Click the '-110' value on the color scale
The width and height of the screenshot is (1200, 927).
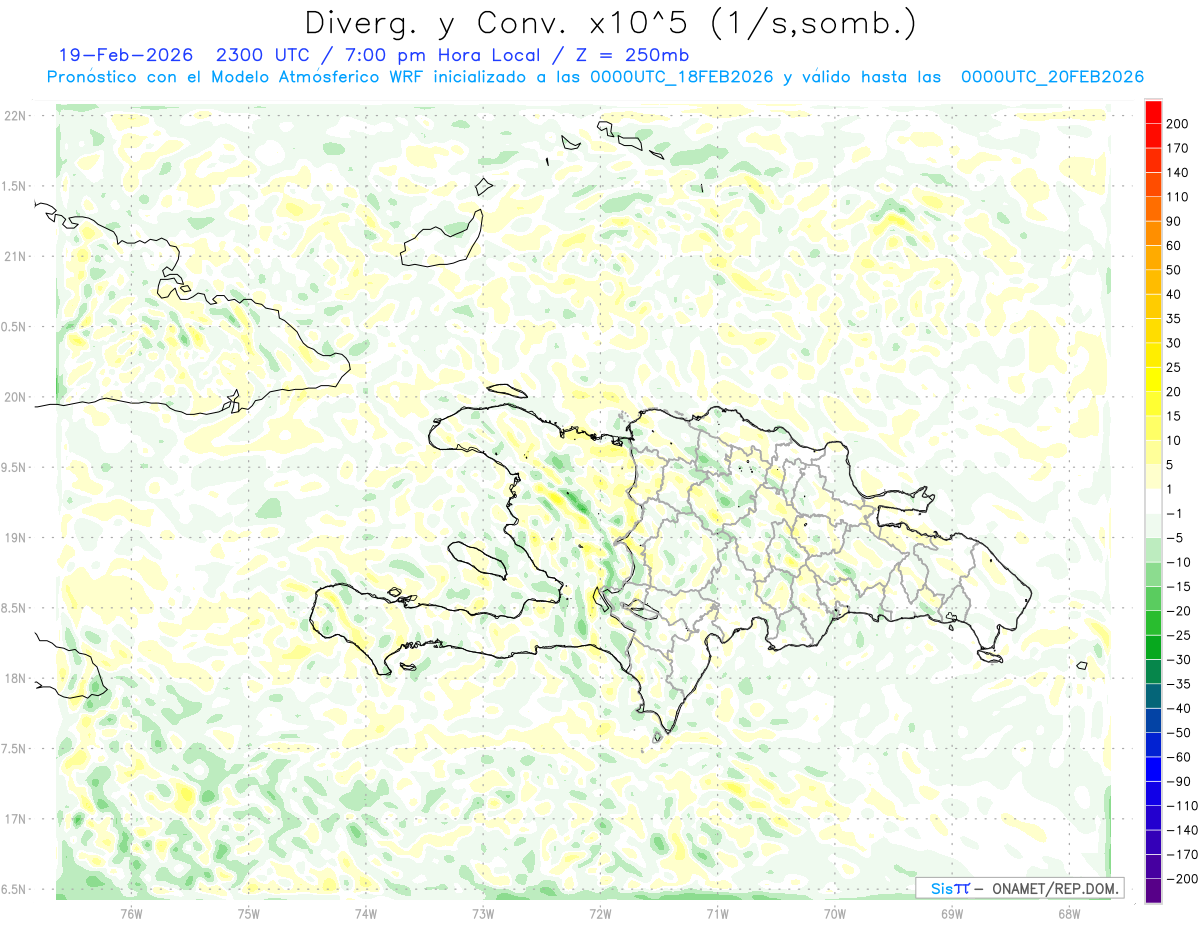(x=1181, y=806)
